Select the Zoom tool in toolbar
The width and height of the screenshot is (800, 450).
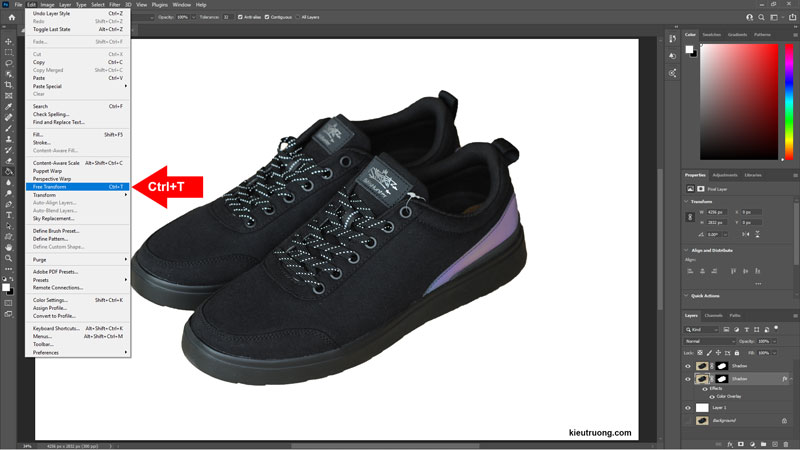(9, 258)
